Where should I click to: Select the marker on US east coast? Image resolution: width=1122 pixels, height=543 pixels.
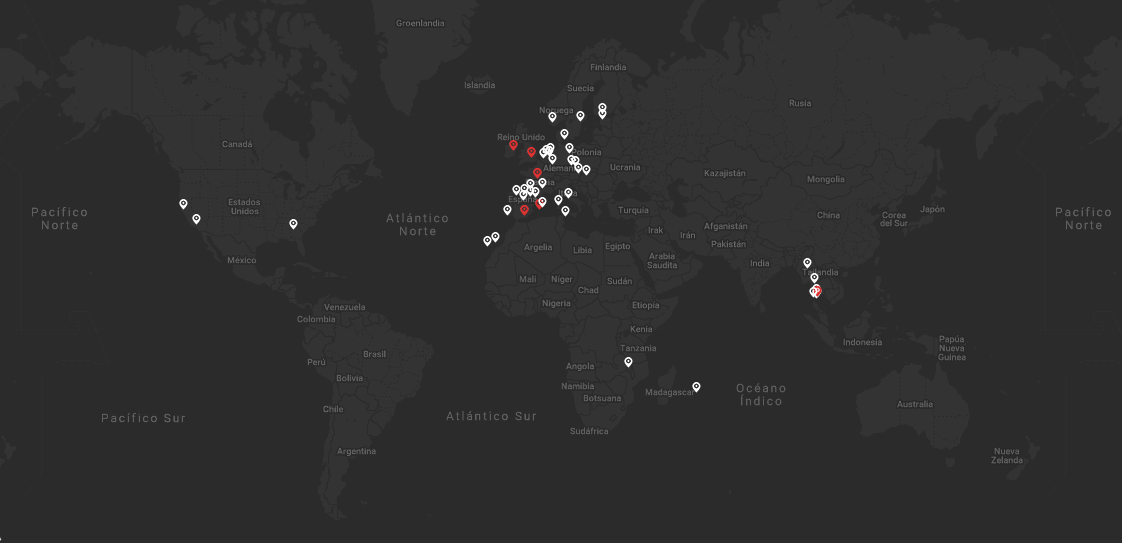pyautogui.click(x=293, y=224)
